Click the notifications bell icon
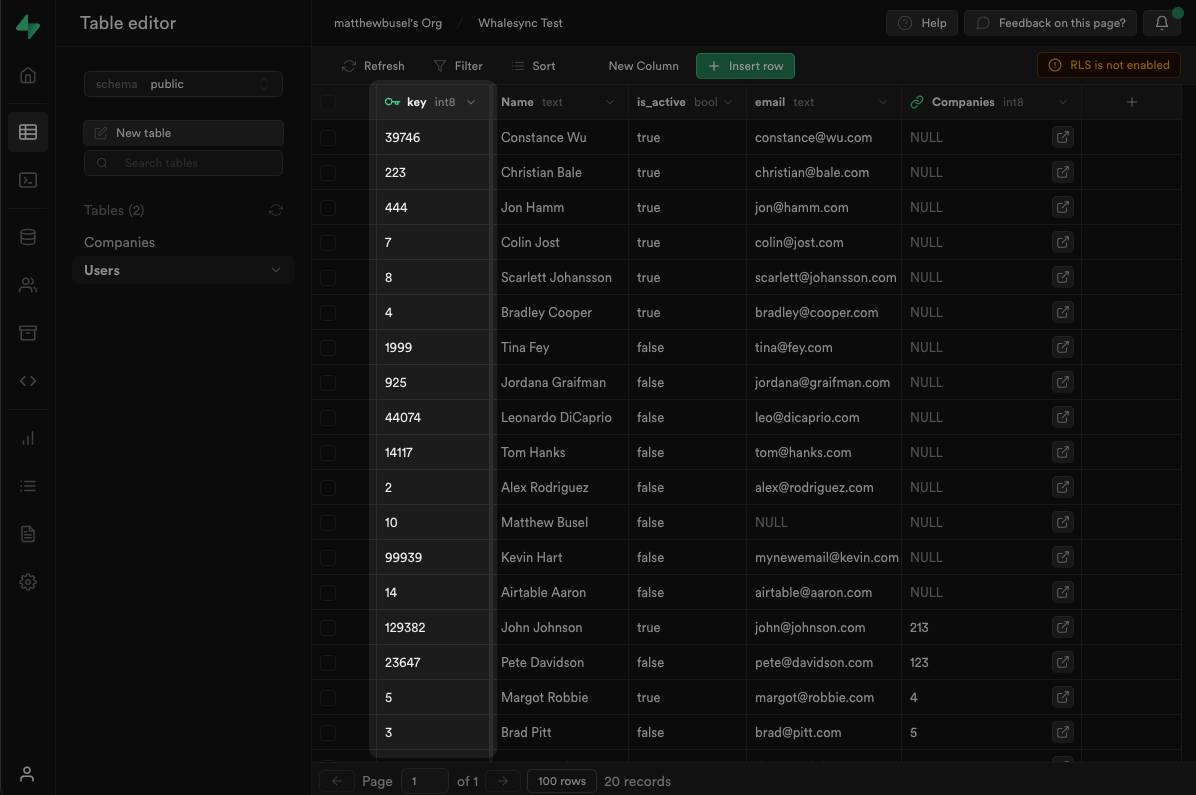This screenshot has height=795, width=1196. pyautogui.click(x=1161, y=23)
